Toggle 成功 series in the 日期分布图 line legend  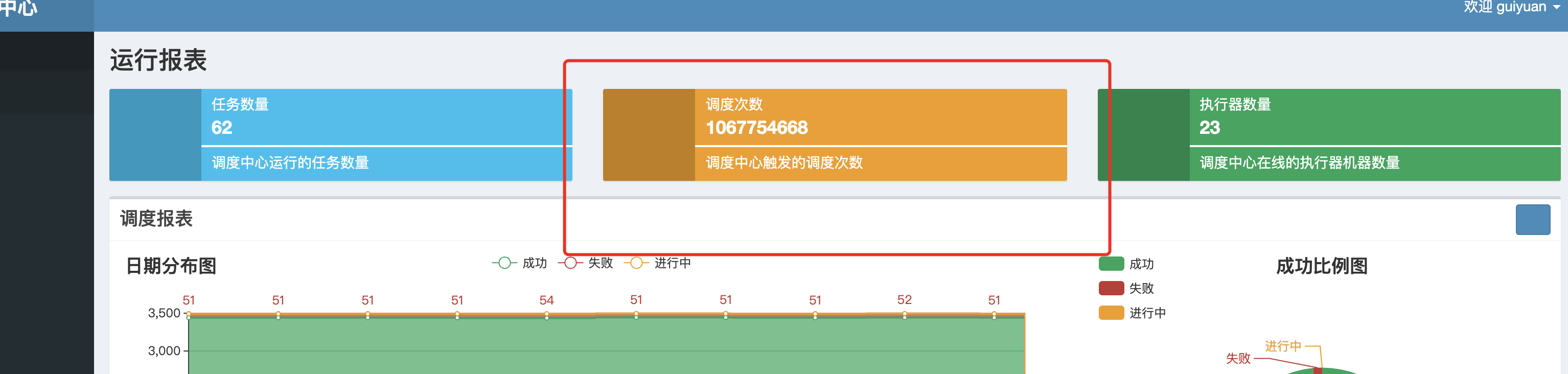pos(519,263)
